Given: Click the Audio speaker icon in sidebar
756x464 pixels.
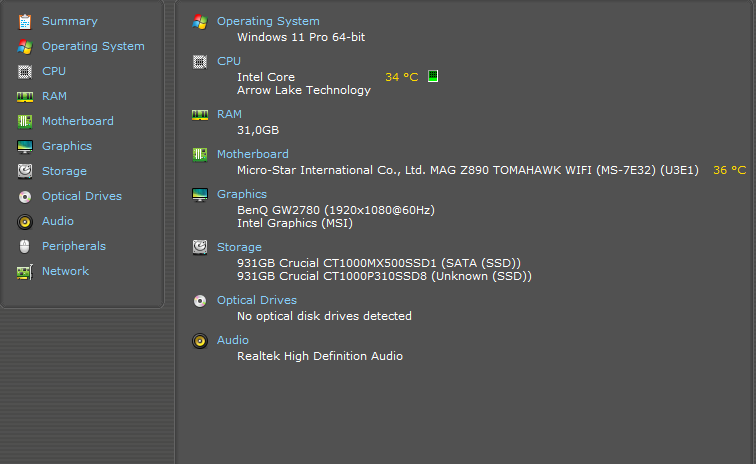Looking at the screenshot, I should click(x=25, y=221).
